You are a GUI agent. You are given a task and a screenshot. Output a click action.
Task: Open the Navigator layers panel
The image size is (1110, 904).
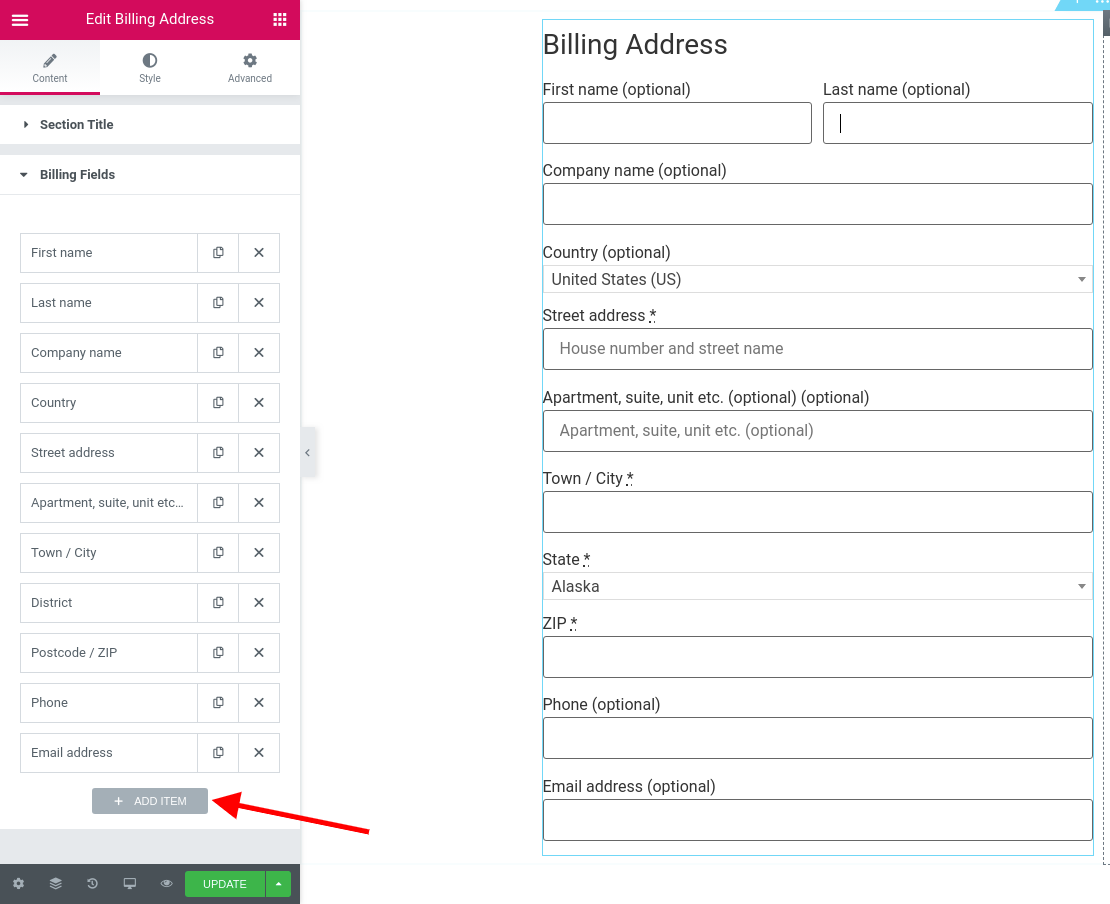click(x=55, y=883)
